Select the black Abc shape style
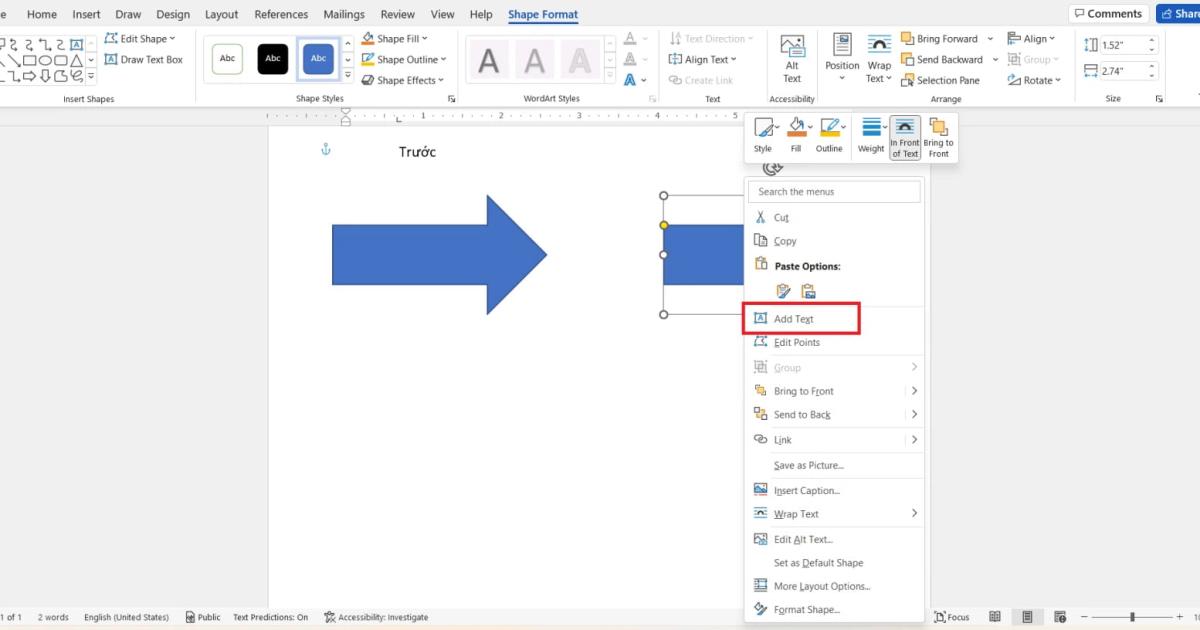 pyautogui.click(x=273, y=59)
